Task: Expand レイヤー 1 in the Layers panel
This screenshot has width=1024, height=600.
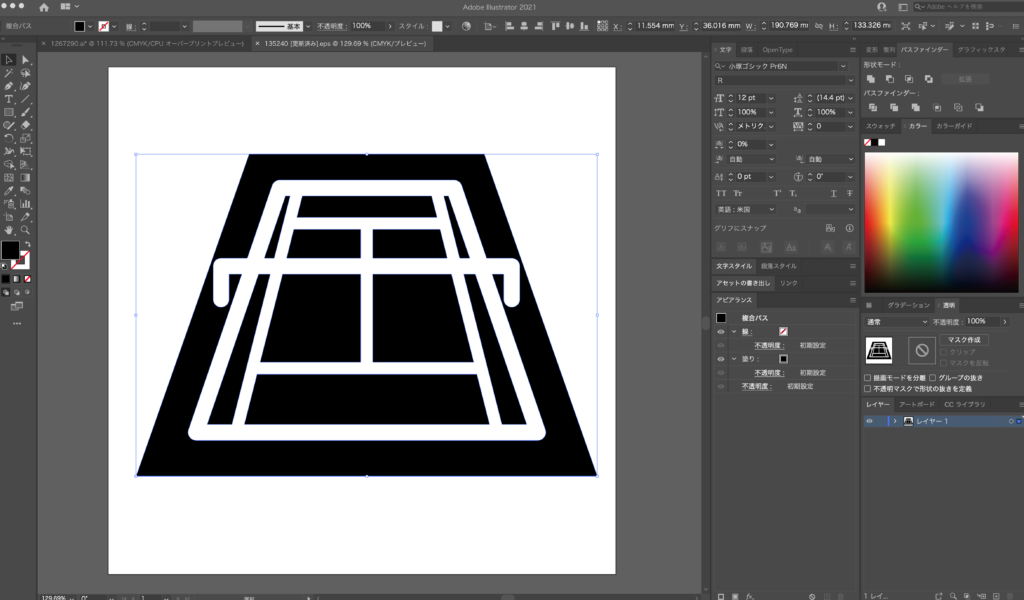Action: pos(894,422)
